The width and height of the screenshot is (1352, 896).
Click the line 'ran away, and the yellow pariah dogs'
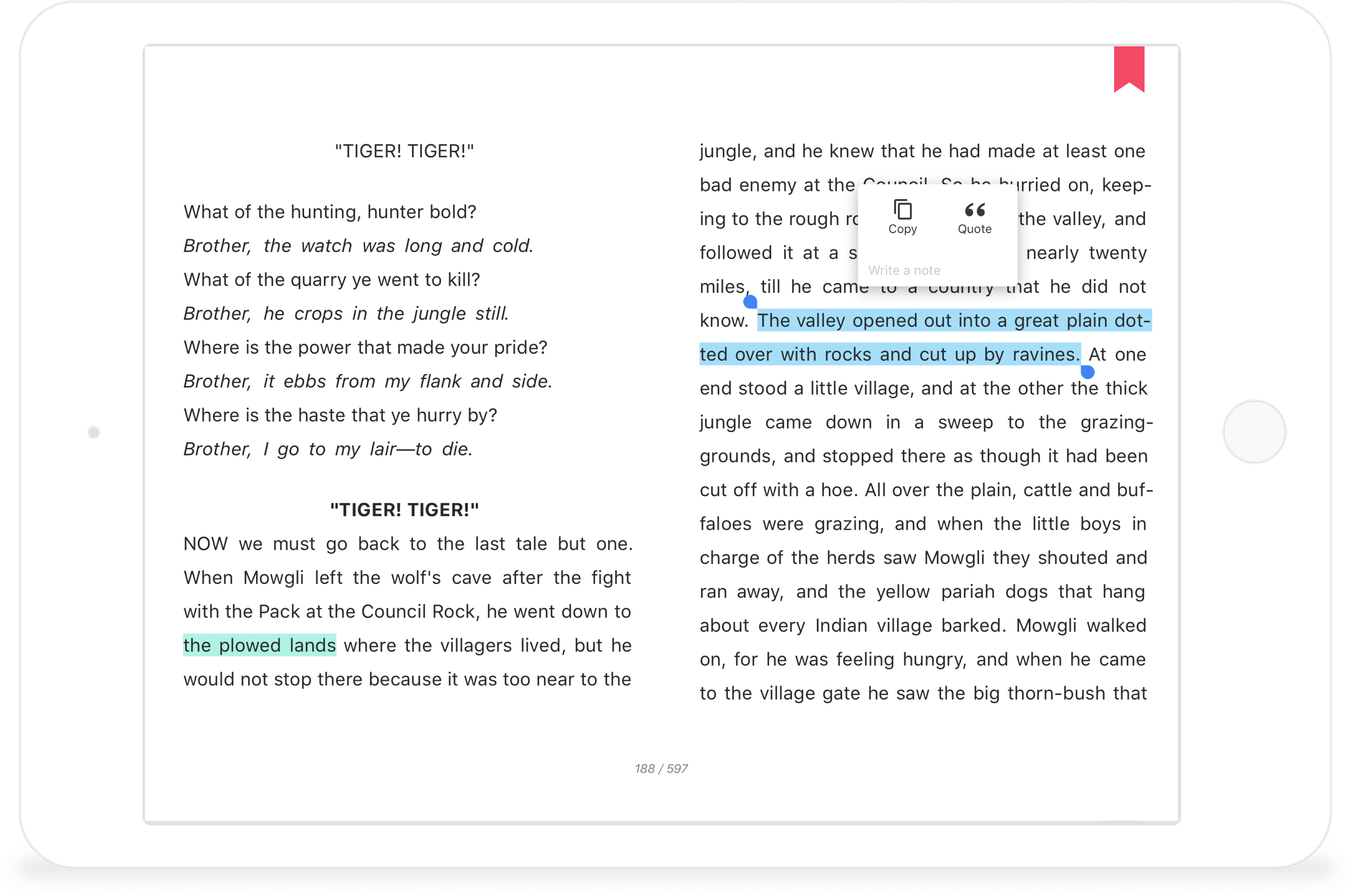[923, 592]
